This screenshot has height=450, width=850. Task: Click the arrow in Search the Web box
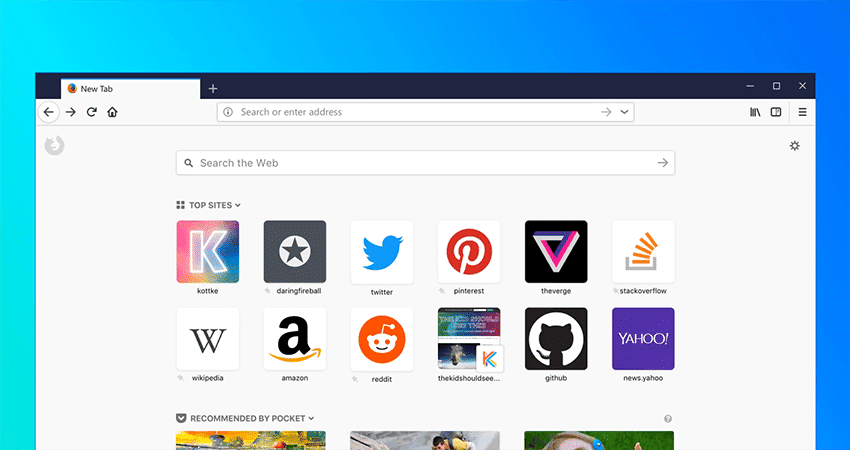click(662, 163)
